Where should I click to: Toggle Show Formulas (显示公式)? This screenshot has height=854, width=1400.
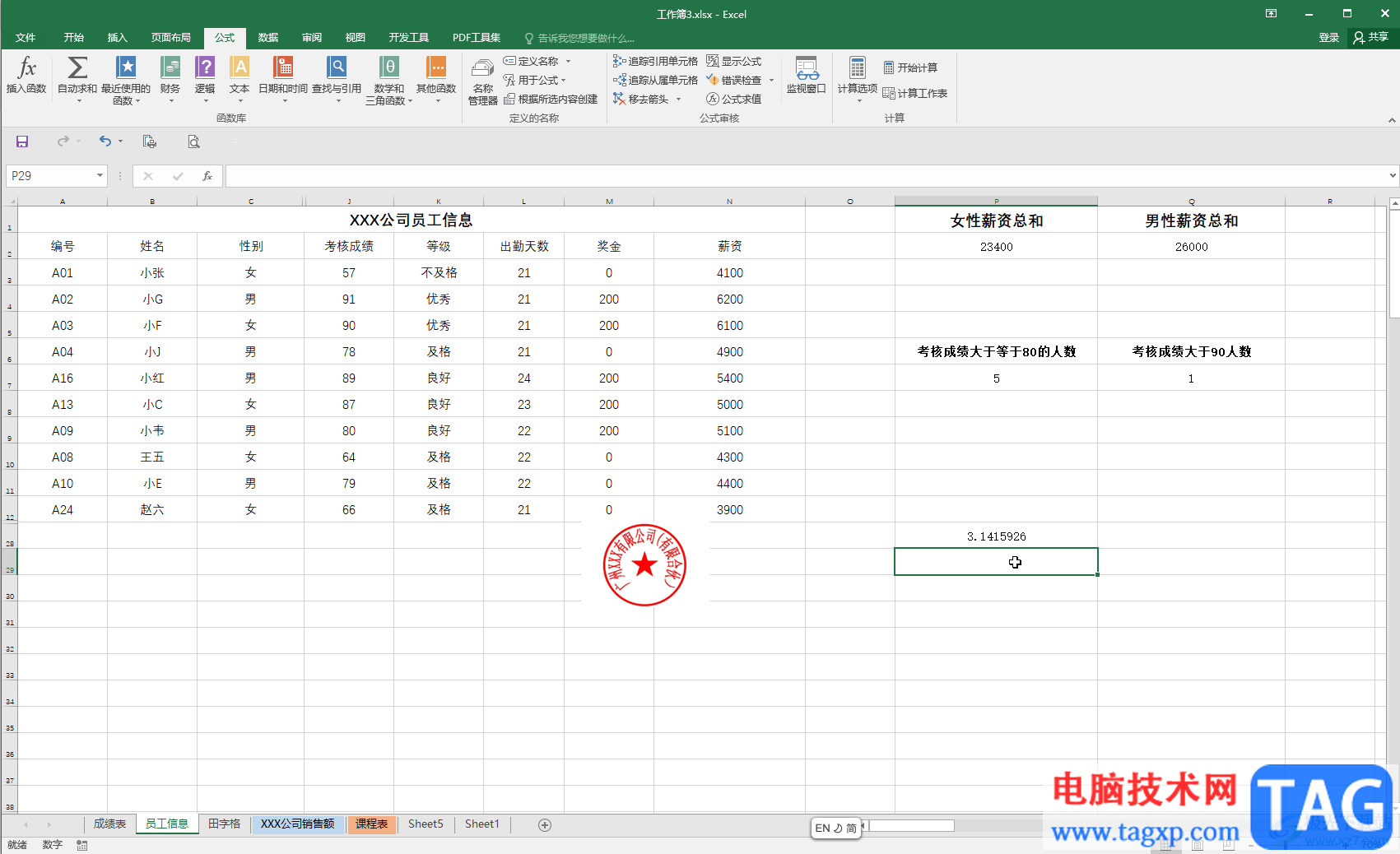coord(734,61)
